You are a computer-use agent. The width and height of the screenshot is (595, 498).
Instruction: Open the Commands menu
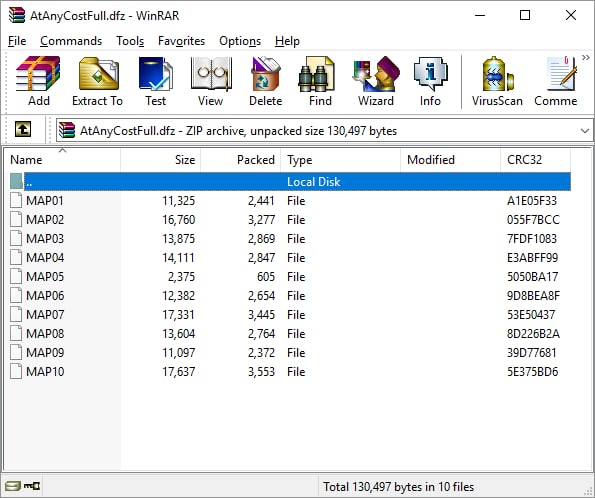coord(71,41)
